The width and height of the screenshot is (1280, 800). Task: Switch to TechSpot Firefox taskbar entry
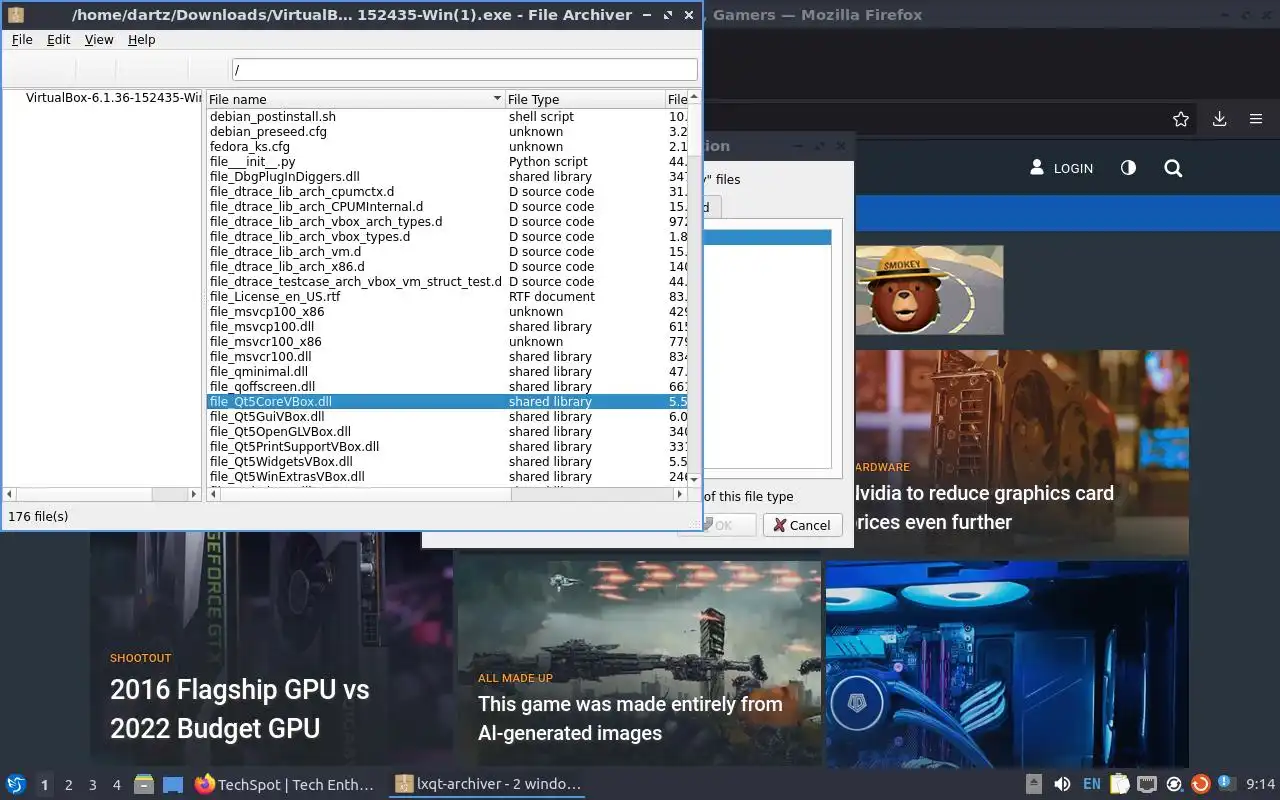(x=286, y=784)
